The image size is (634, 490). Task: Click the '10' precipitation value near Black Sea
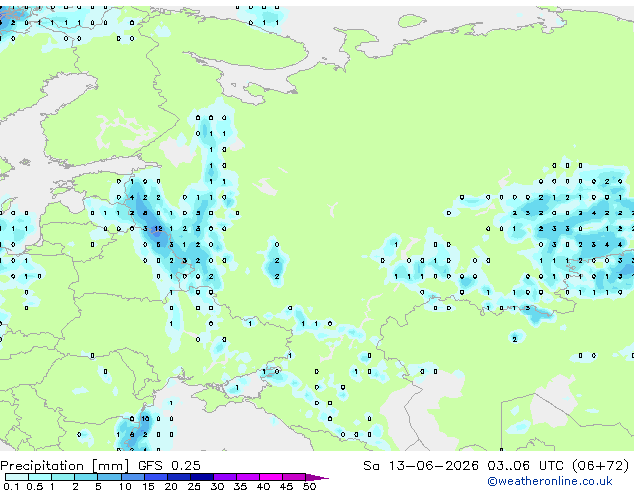pos(145,419)
